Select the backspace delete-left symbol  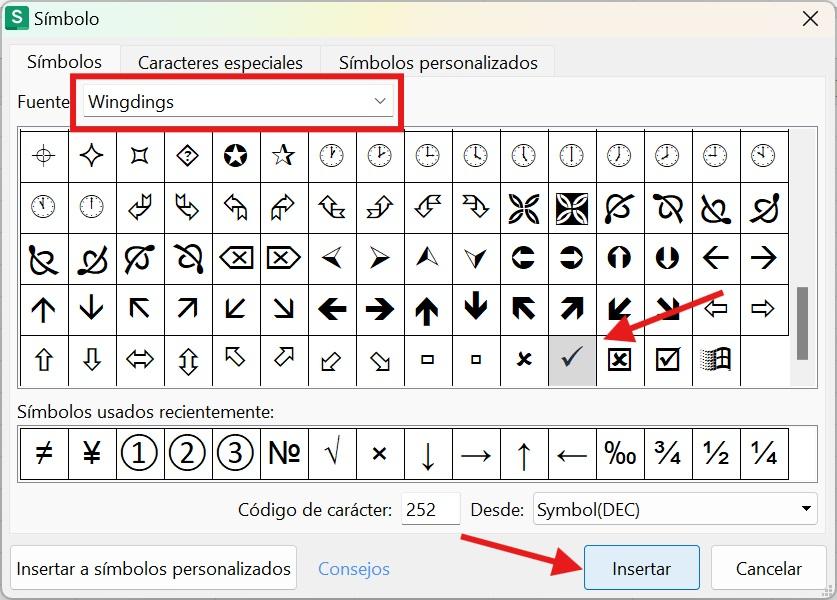pyautogui.click(x=235, y=259)
